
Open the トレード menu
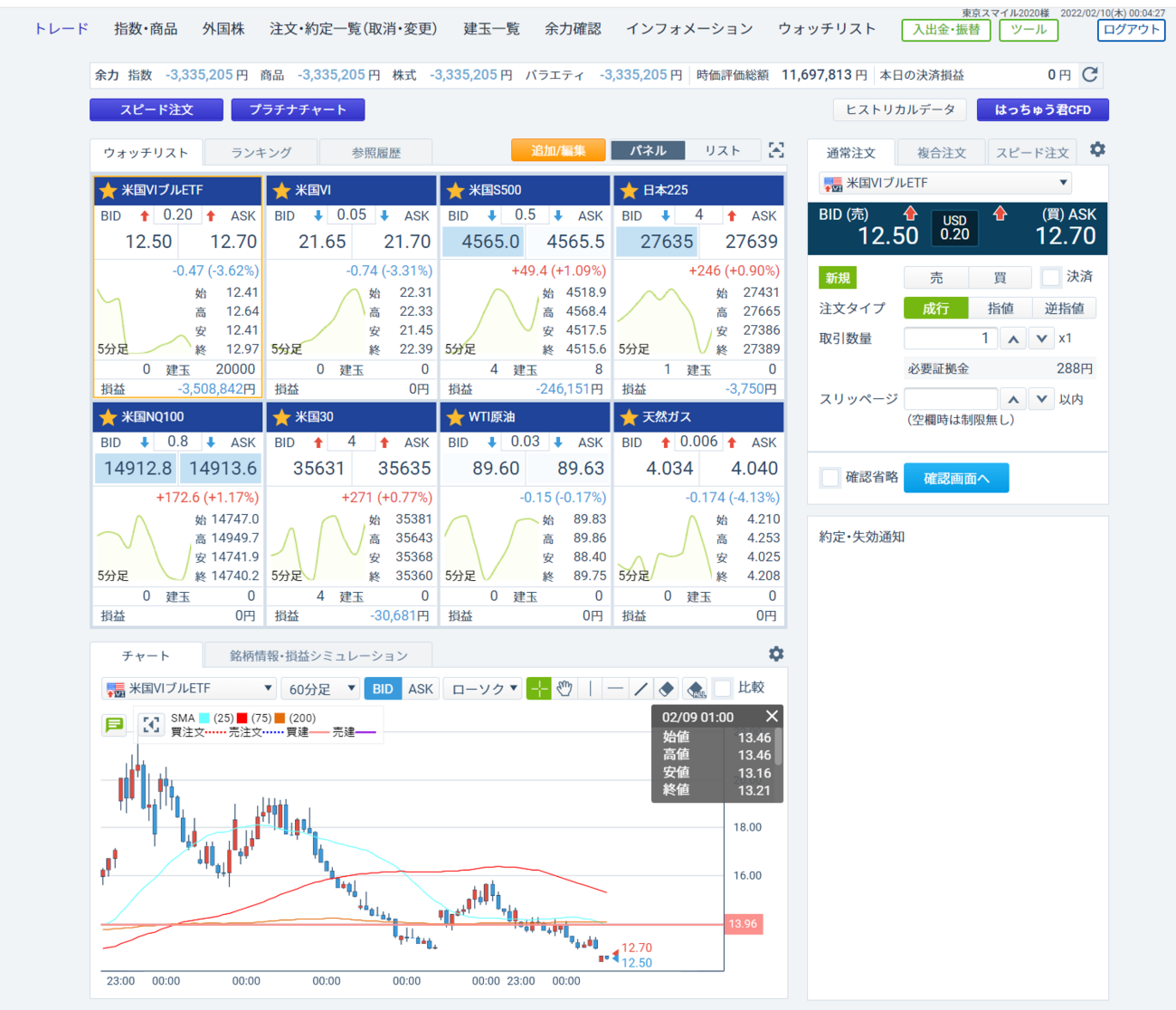[x=62, y=29]
